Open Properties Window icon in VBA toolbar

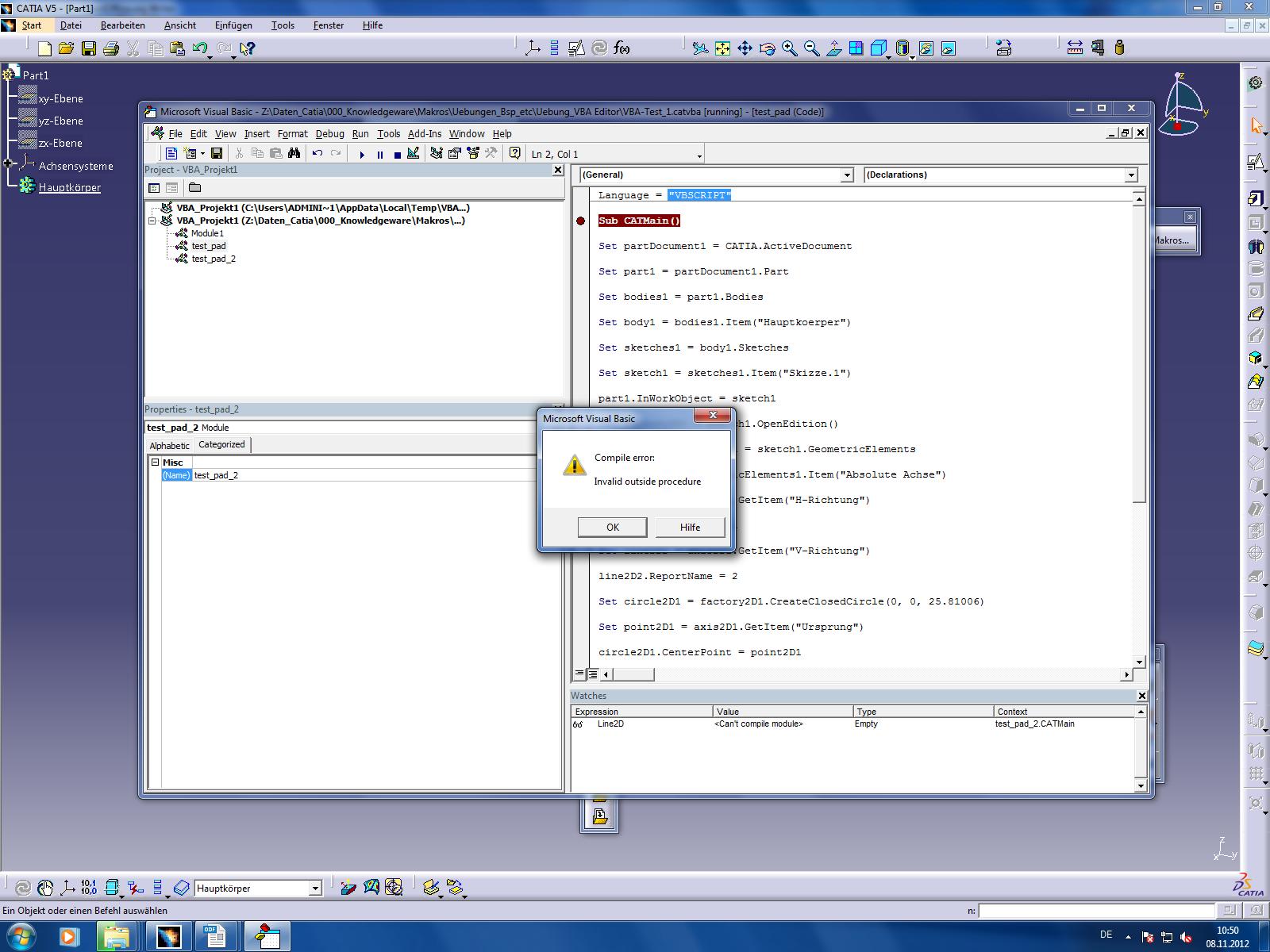[x=454, y=153]
